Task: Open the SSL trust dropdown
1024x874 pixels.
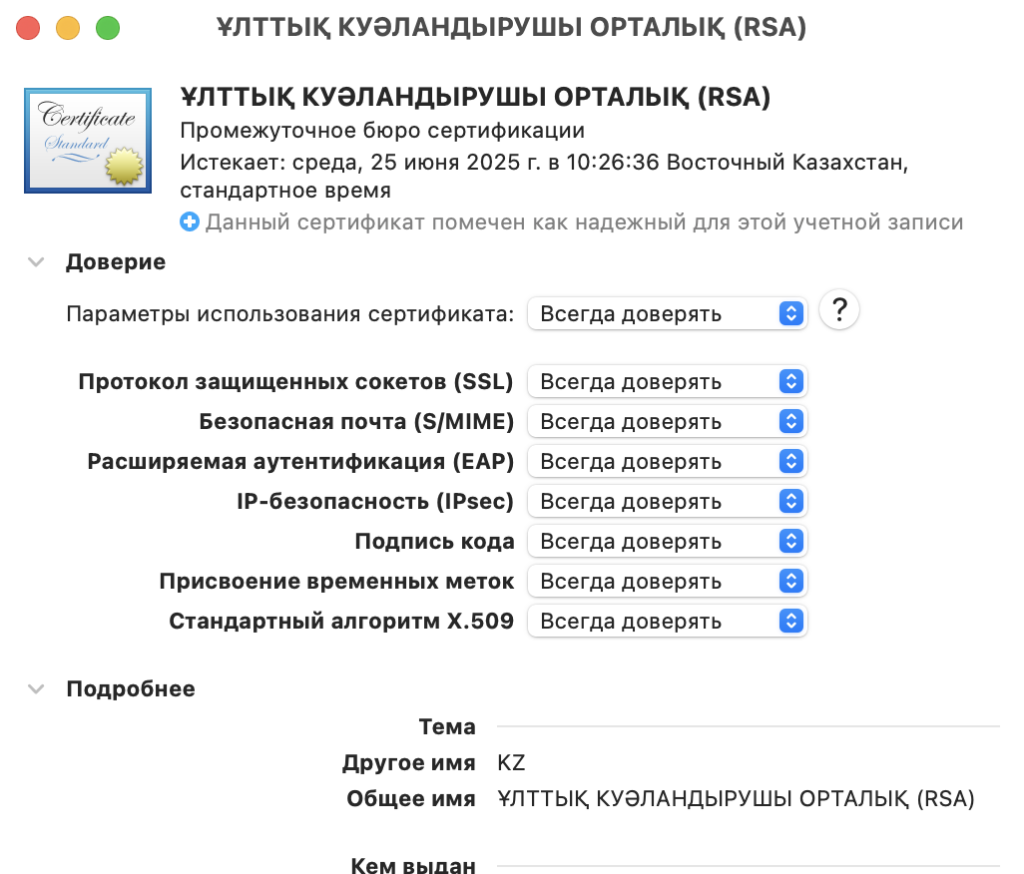Action: pyautogui.click(x=667, y=381)
